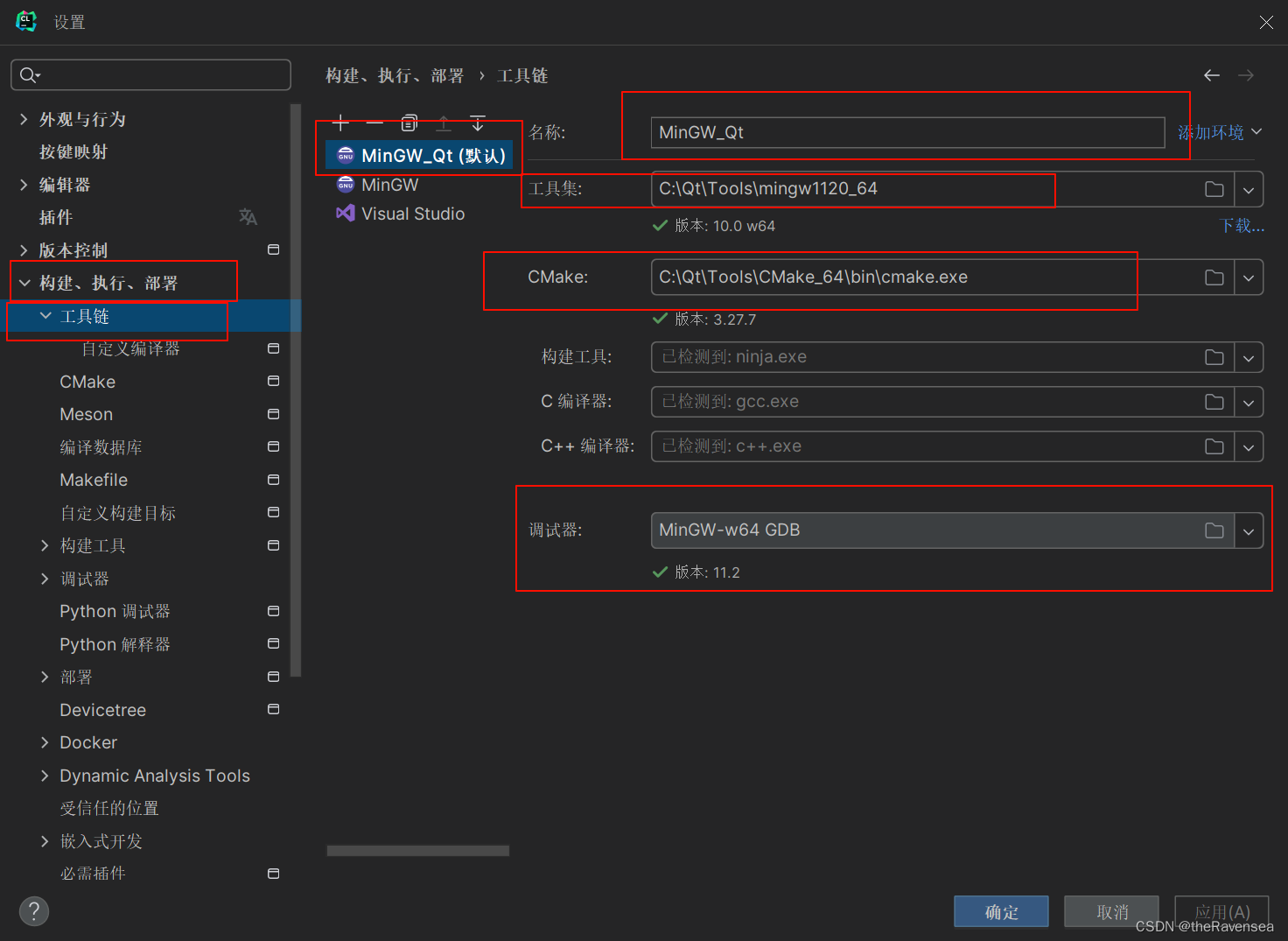The image size is (1288, 941).
Task: Open the C++ compiler dropdown
Action: pyautogui.click(x=1249, y=446)
